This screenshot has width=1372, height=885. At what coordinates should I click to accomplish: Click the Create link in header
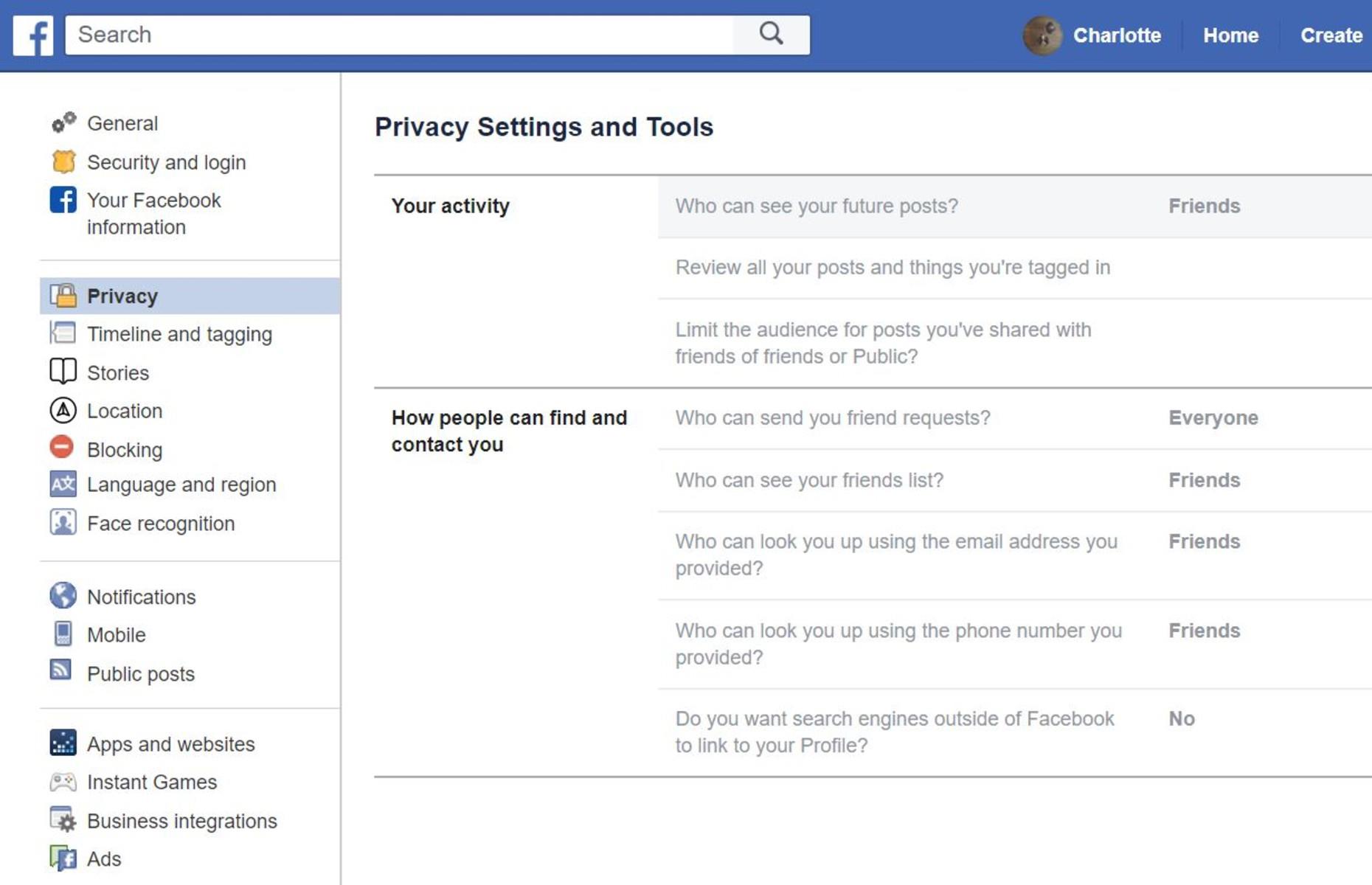1331,35
